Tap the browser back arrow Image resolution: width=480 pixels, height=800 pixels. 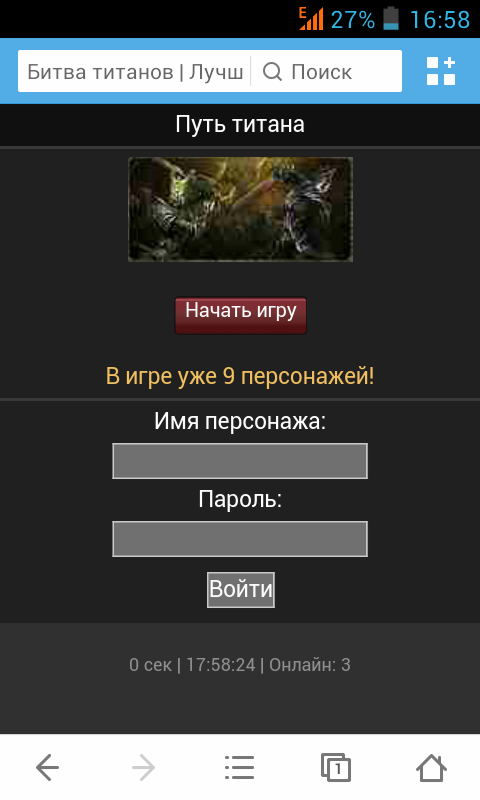(x=47, y=767)
